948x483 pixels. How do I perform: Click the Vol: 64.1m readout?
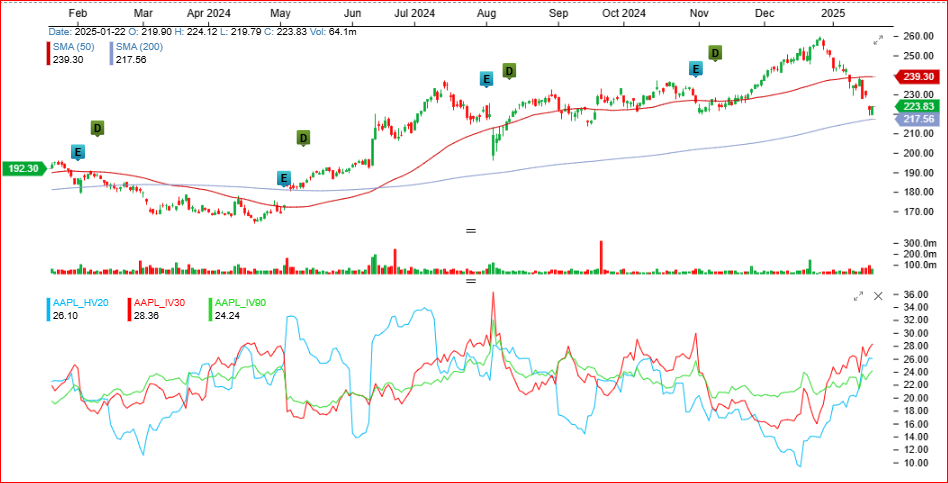pos(333,31)
